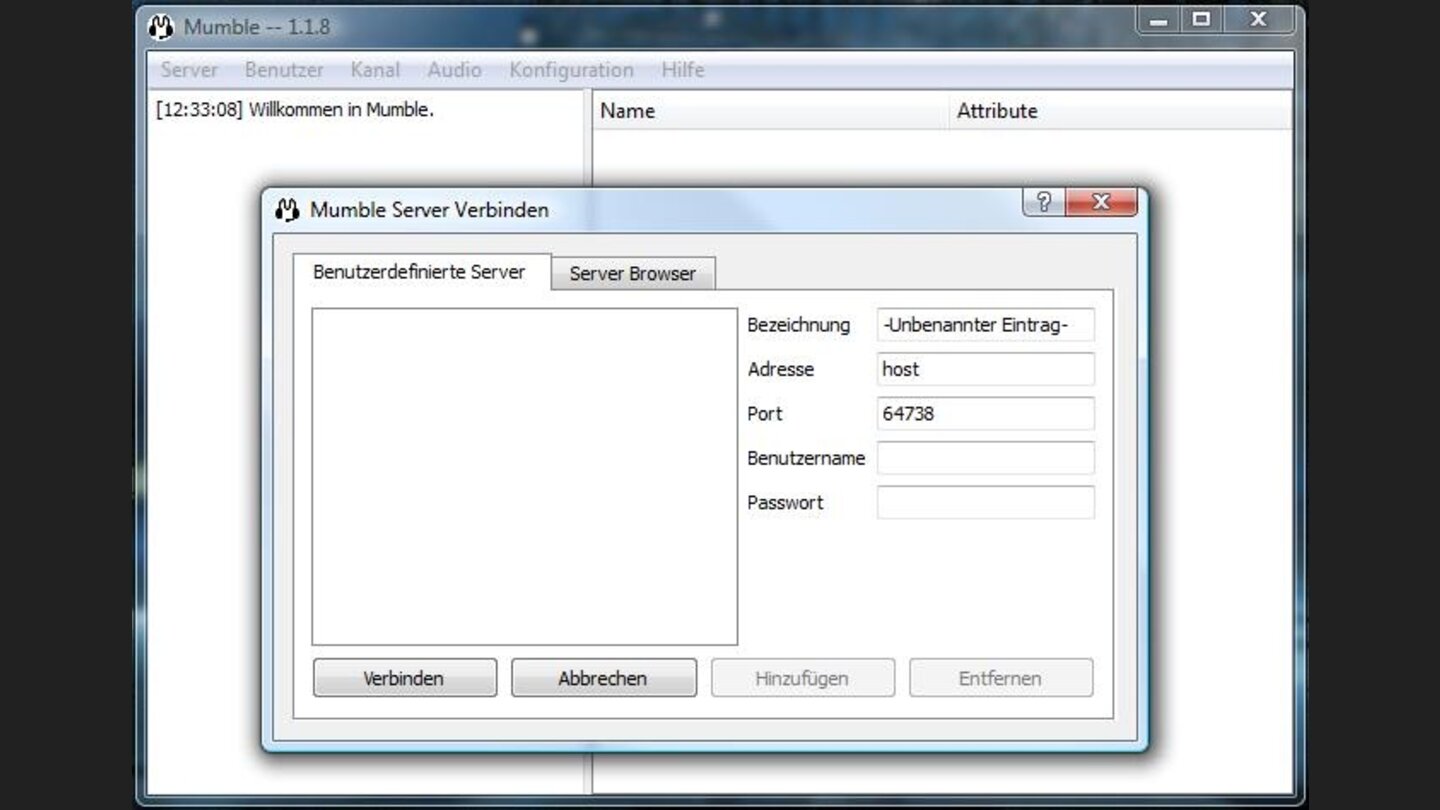Click the Adresse label
Image resolution: width=1440 pixels, height=810 pixels.
(781, 369)
